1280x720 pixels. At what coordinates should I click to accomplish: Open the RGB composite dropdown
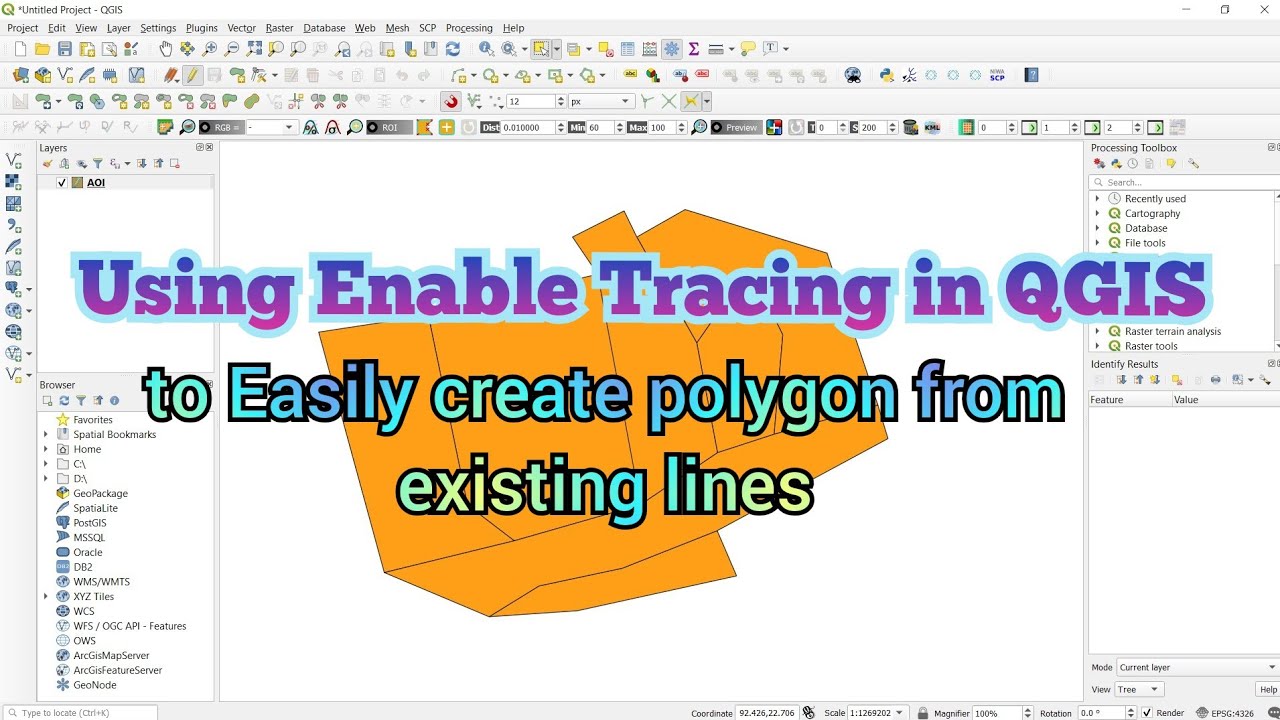click(272, 127)
